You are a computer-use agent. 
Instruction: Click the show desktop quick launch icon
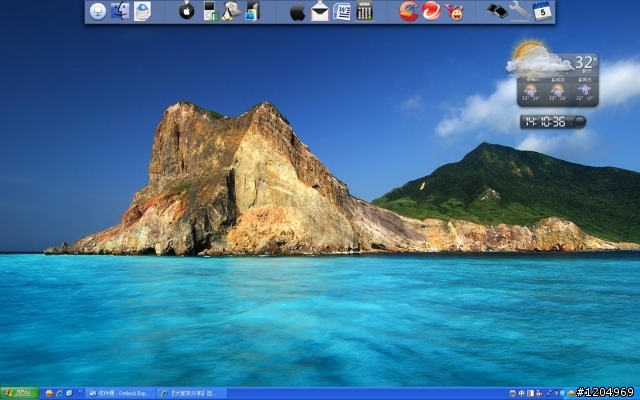69,393
